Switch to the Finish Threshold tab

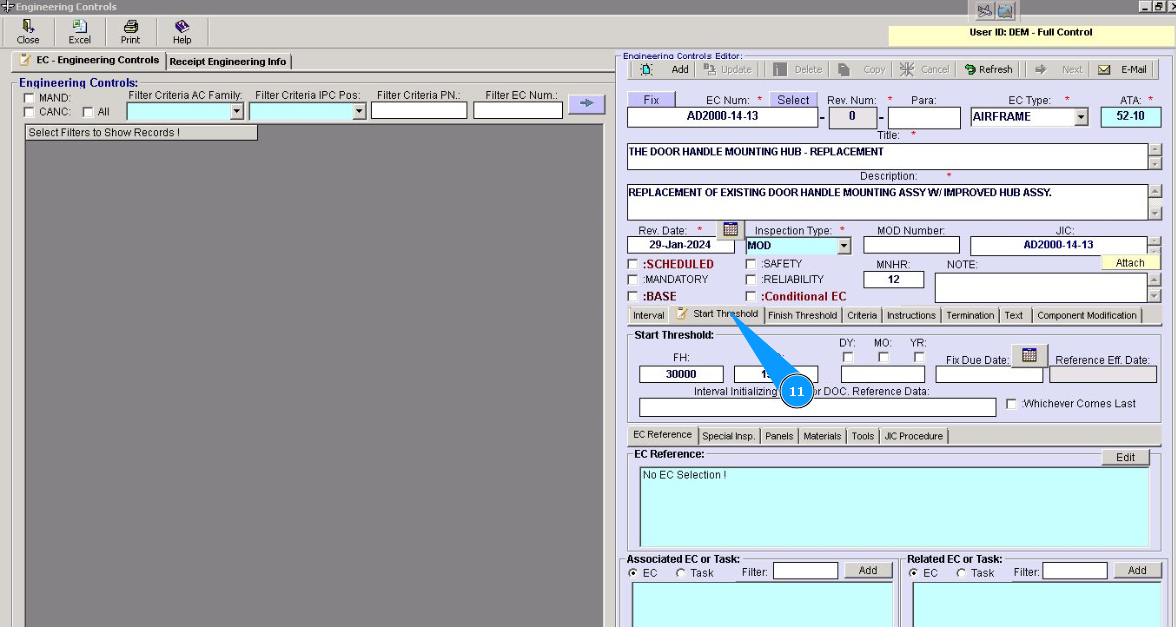tap(802, 316)
